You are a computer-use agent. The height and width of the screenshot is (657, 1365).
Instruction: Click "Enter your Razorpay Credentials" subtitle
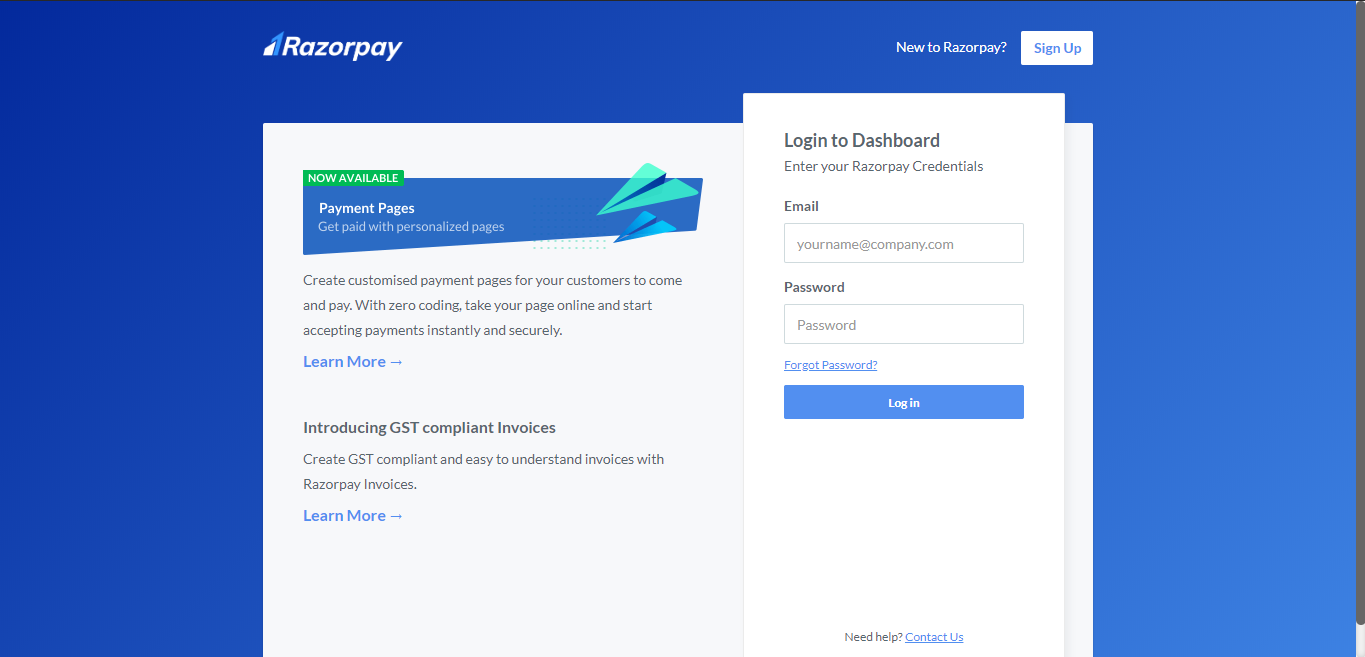tap(884, 166)
